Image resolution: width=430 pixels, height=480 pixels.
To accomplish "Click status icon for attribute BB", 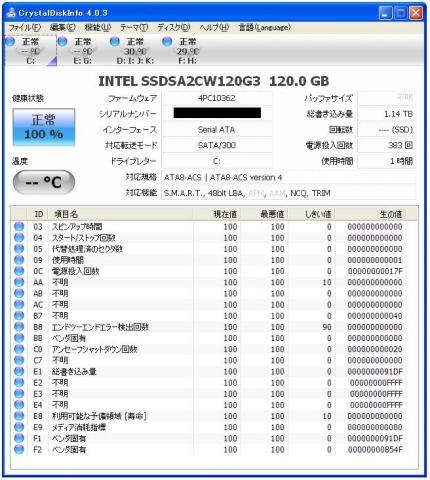I will [19, 338].
